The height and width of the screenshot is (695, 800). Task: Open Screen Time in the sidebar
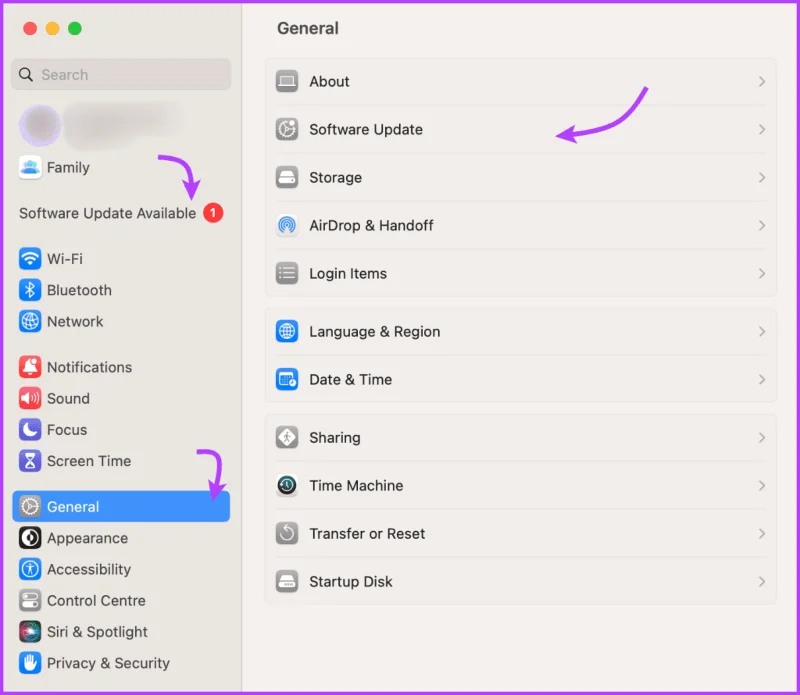(x=121, y=461)
